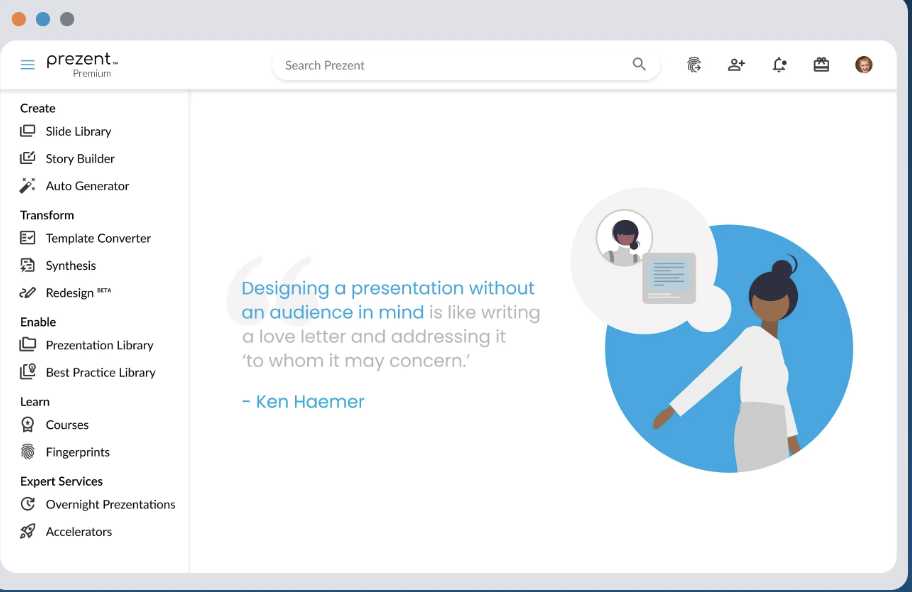Click the Prezent Premium logo
This screenshot has width=912, height=592.
[82, 65]
